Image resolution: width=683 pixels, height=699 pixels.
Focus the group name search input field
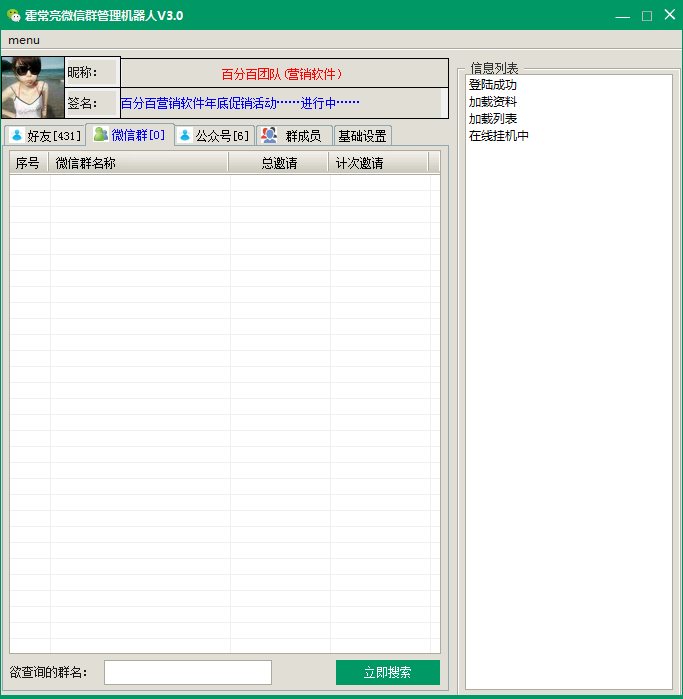coord(188,672)
